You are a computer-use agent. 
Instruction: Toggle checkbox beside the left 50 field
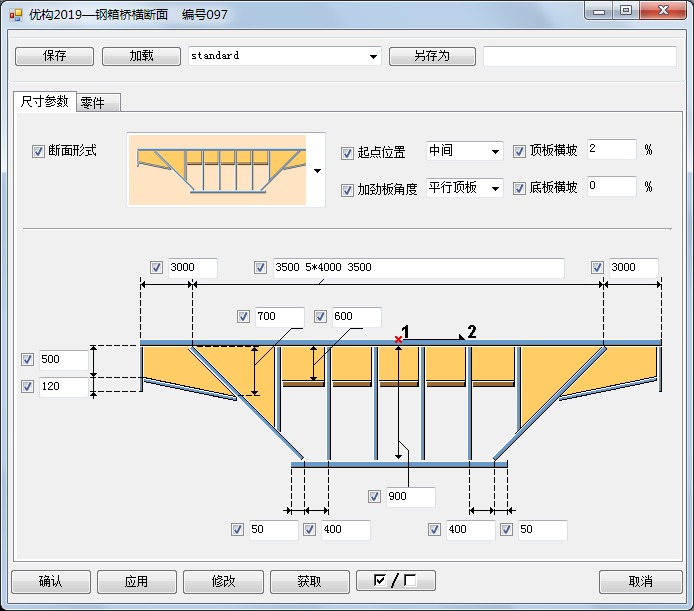click(237, 530)
